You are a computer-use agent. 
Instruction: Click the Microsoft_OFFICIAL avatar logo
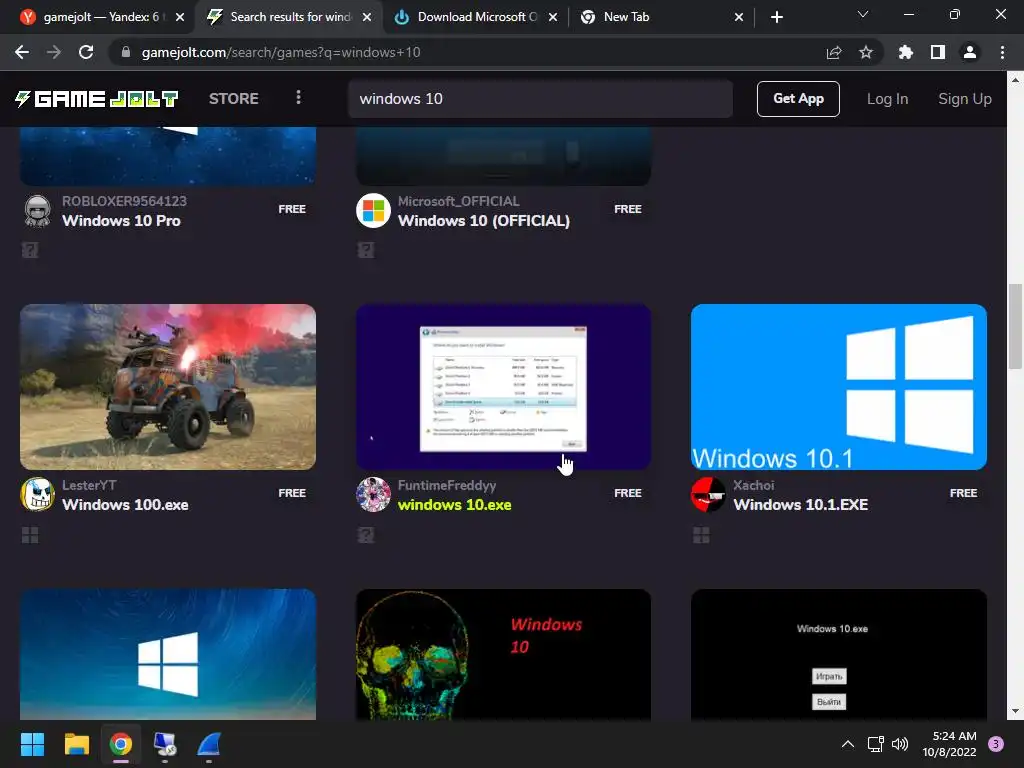(x=373, y=210)
